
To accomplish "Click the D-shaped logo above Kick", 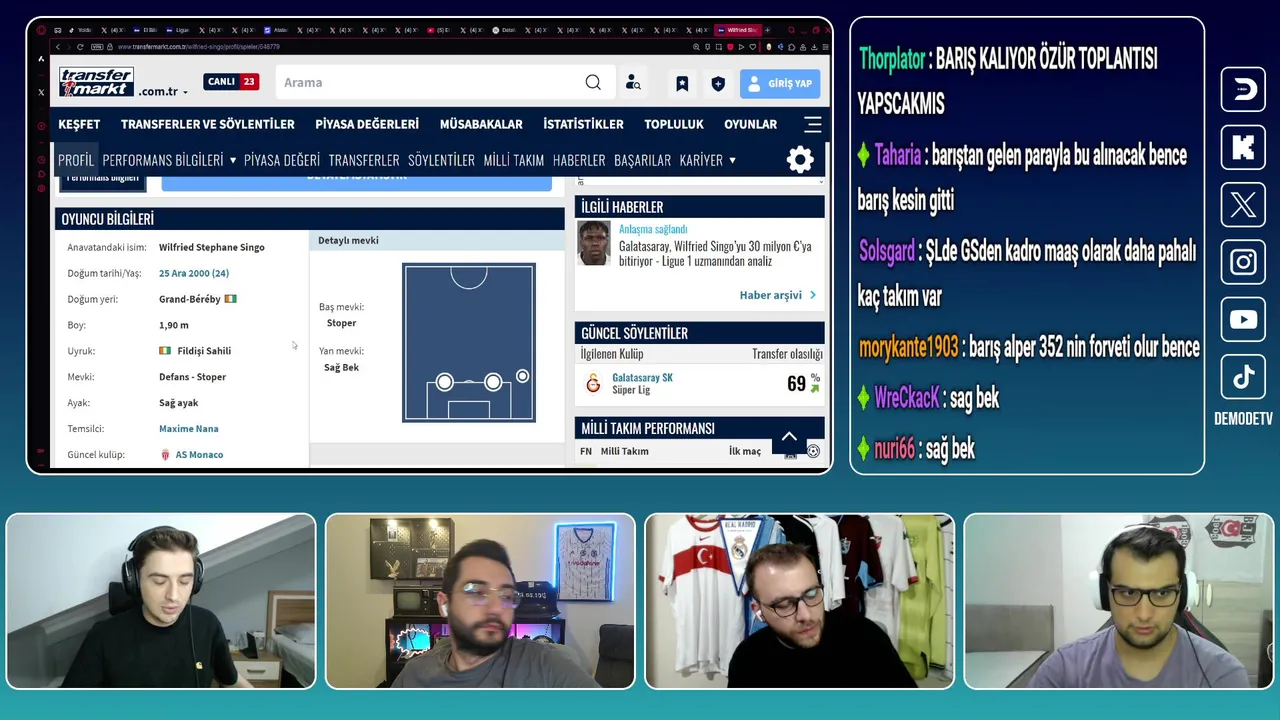I will click(1243, 90).
